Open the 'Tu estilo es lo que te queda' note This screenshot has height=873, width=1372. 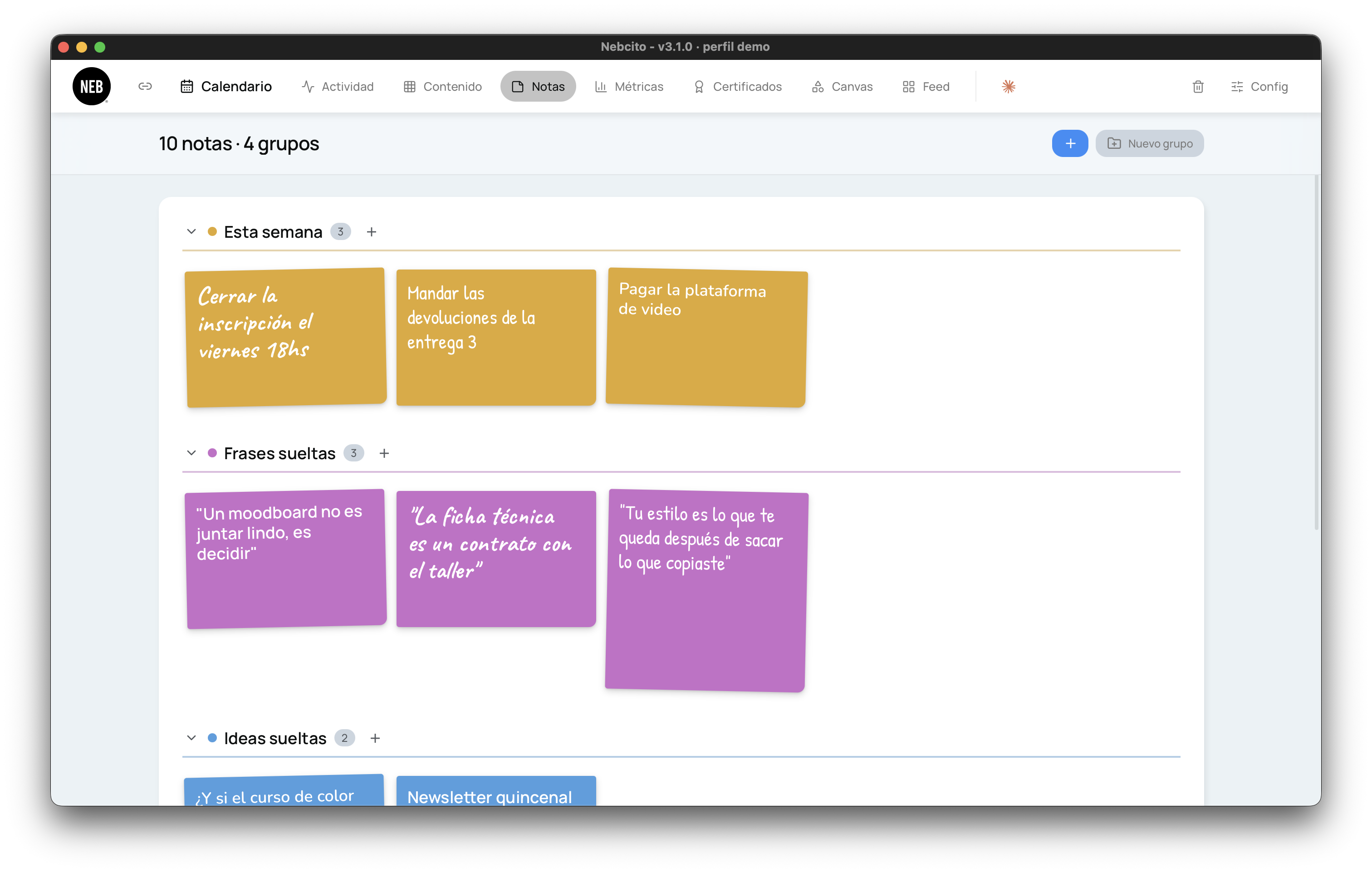[706, 591]
